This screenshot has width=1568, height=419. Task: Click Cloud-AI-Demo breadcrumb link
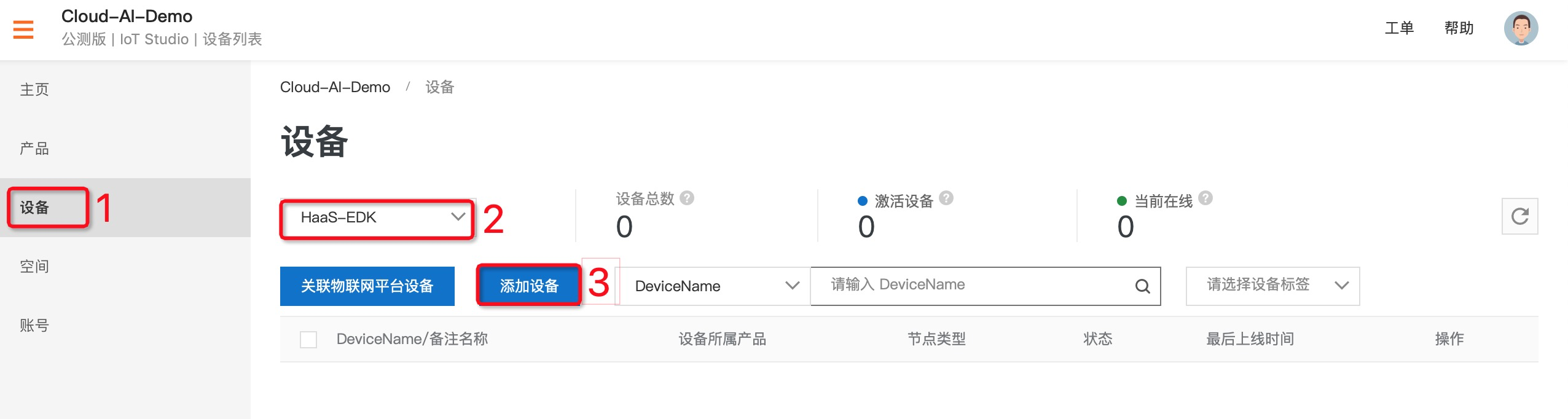[x=335, y=87]
